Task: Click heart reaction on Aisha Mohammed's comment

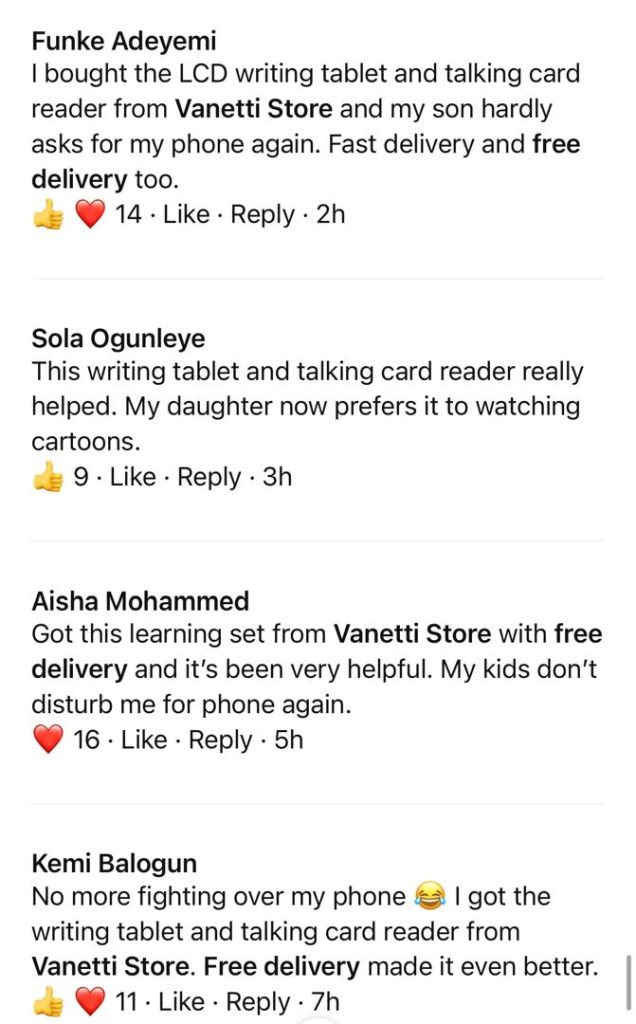Action: tap(47, 741)
